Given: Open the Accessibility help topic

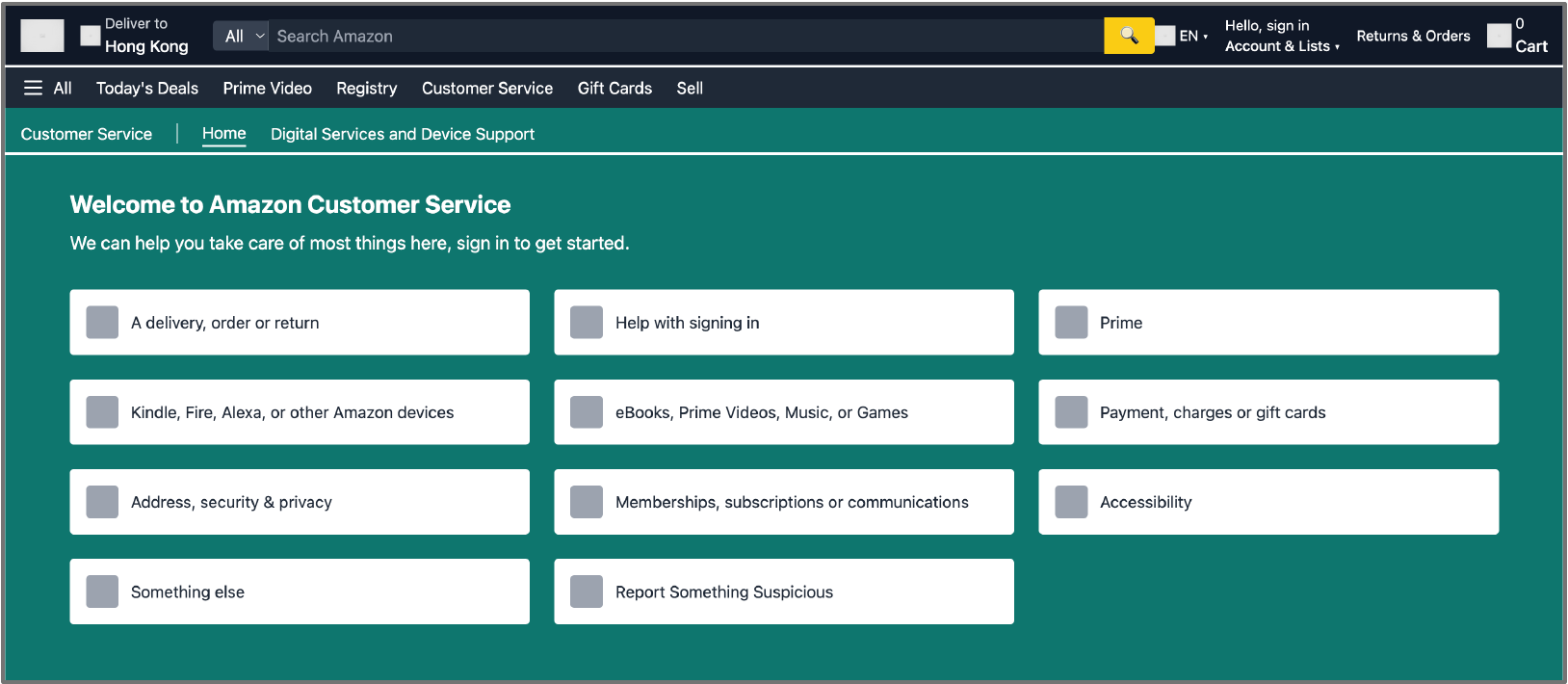Looking at the screenshot, I should coord(1268,502).
